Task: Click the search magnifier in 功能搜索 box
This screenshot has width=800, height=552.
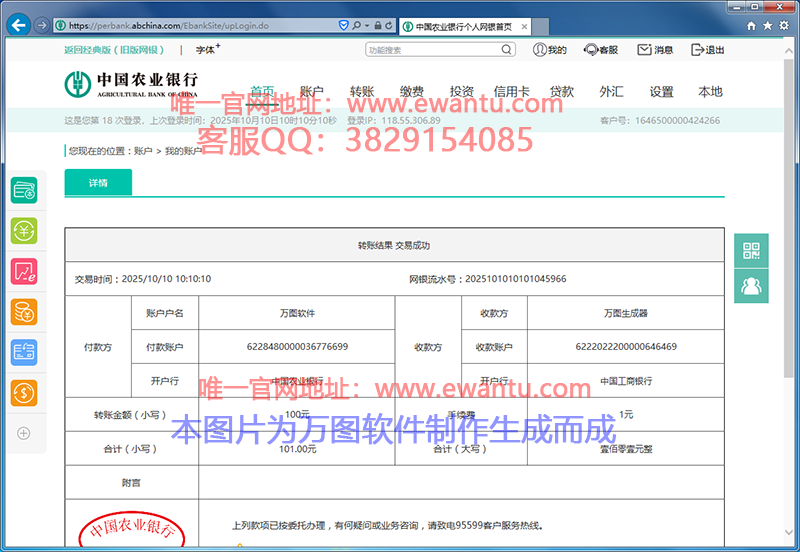Action: (506, 49)
